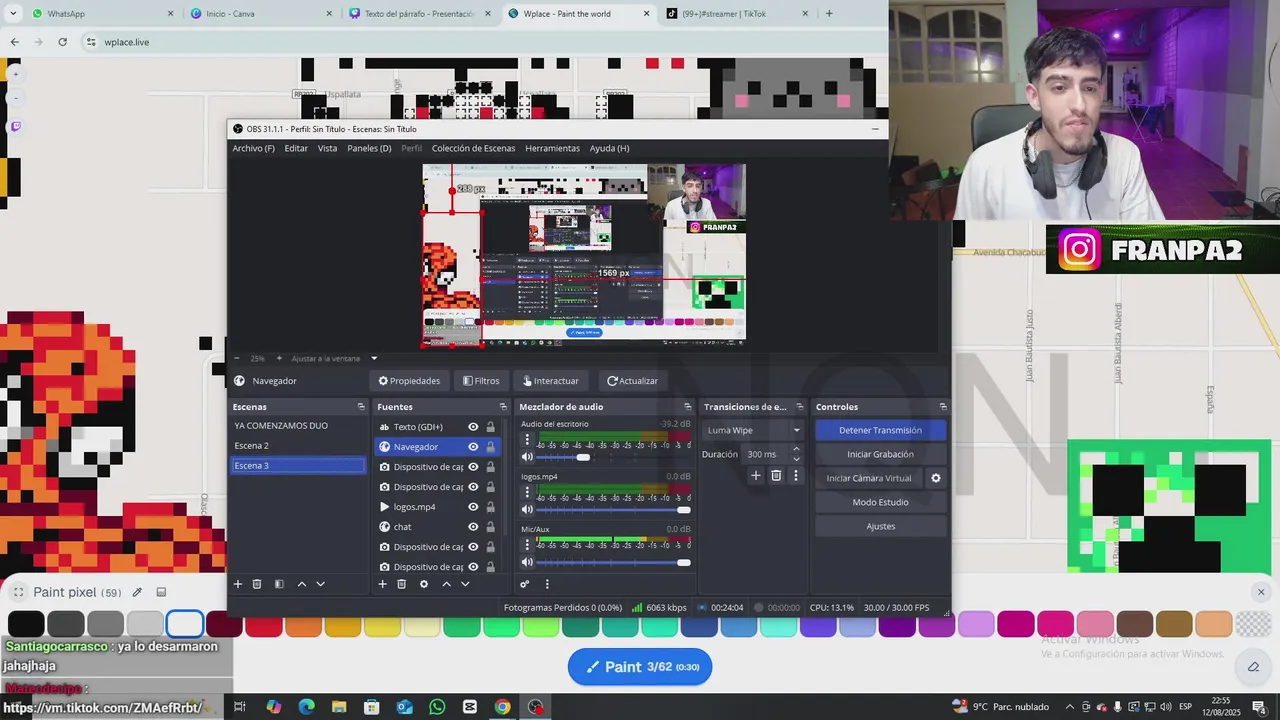This screenshot has height=720, width=1280.
Task: Open the Filtros dialog in OBS
Action: click(x=481, y=381)
